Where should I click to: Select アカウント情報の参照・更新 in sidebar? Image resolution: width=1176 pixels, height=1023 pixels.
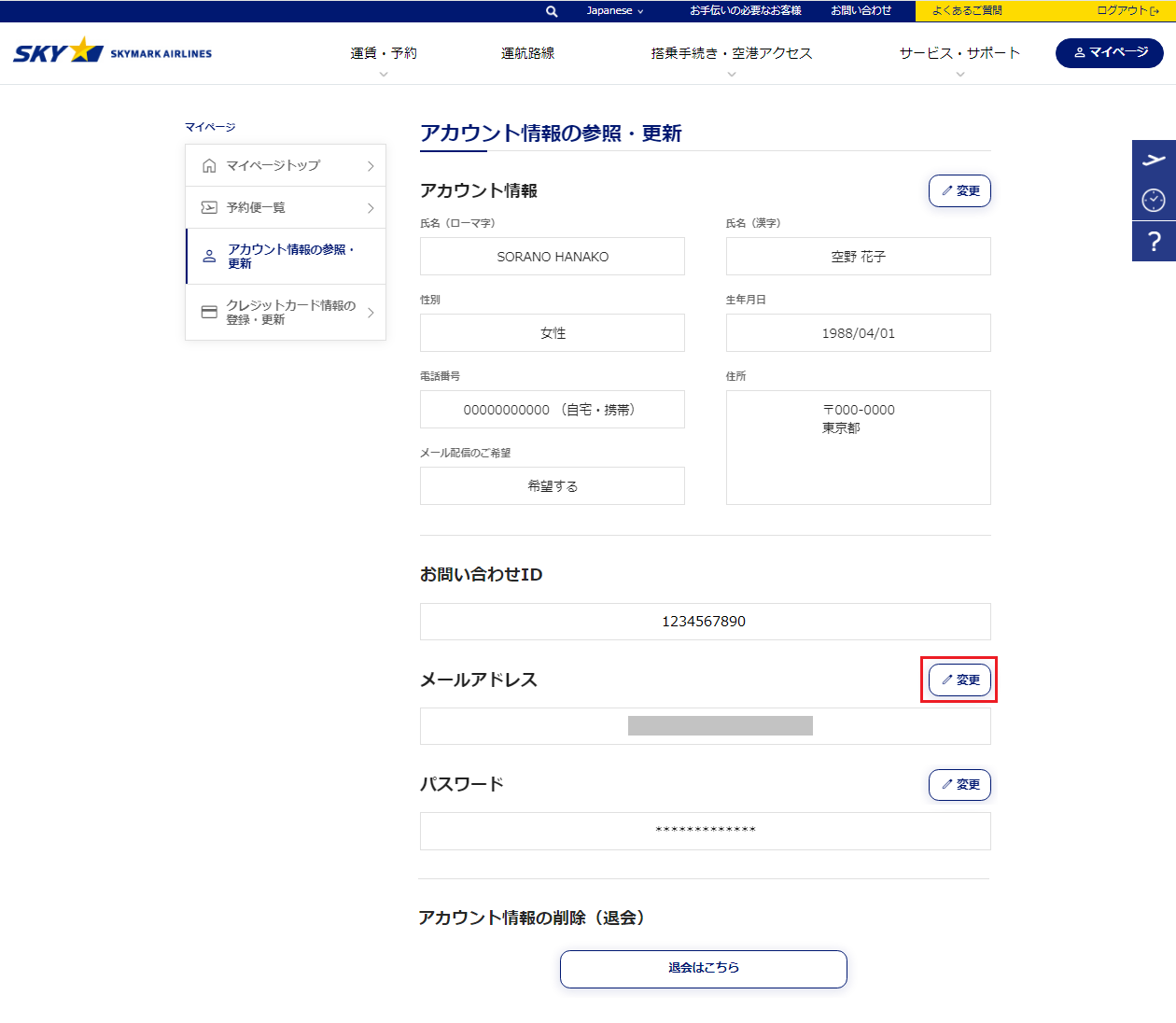(x=289, y=257)
